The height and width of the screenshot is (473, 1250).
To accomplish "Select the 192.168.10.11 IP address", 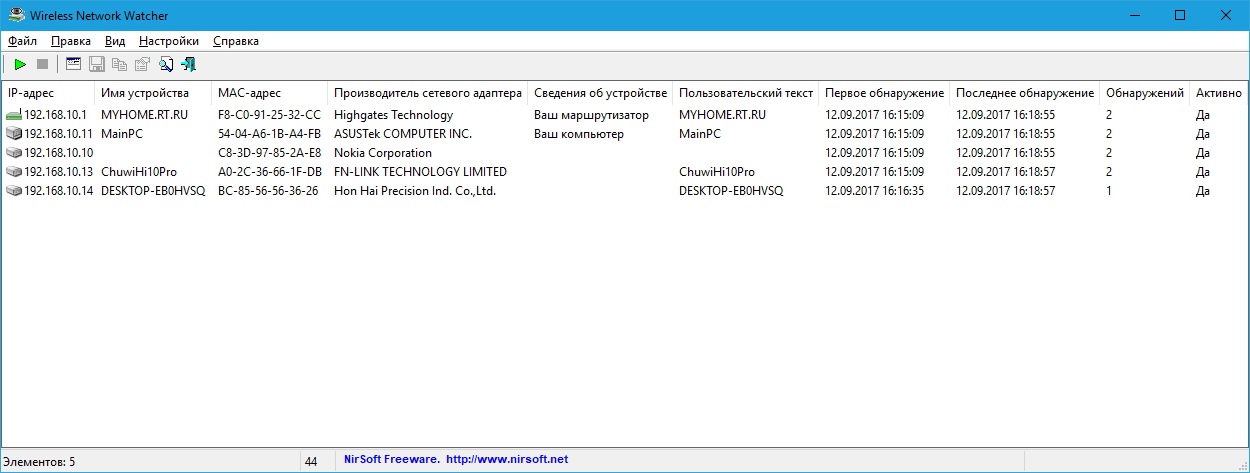I will (59, 134).
